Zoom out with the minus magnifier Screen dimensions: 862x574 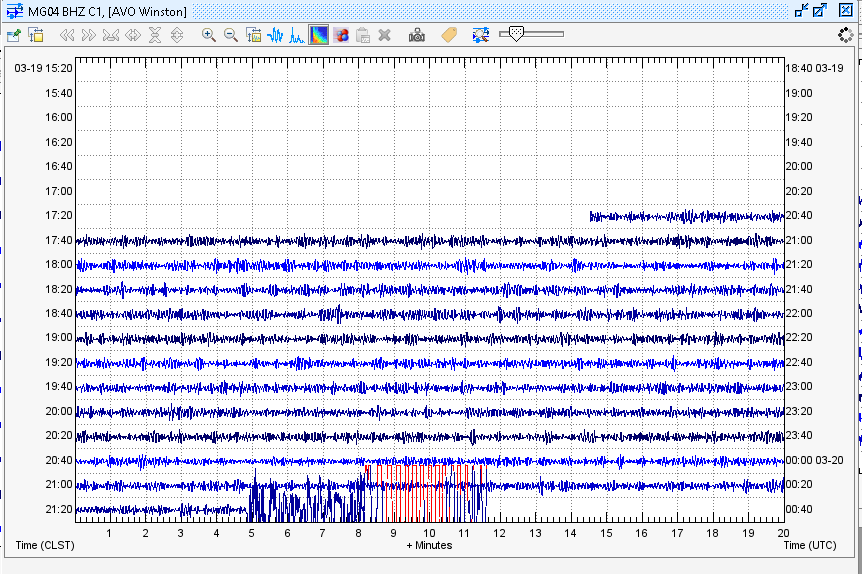[231, 36]
